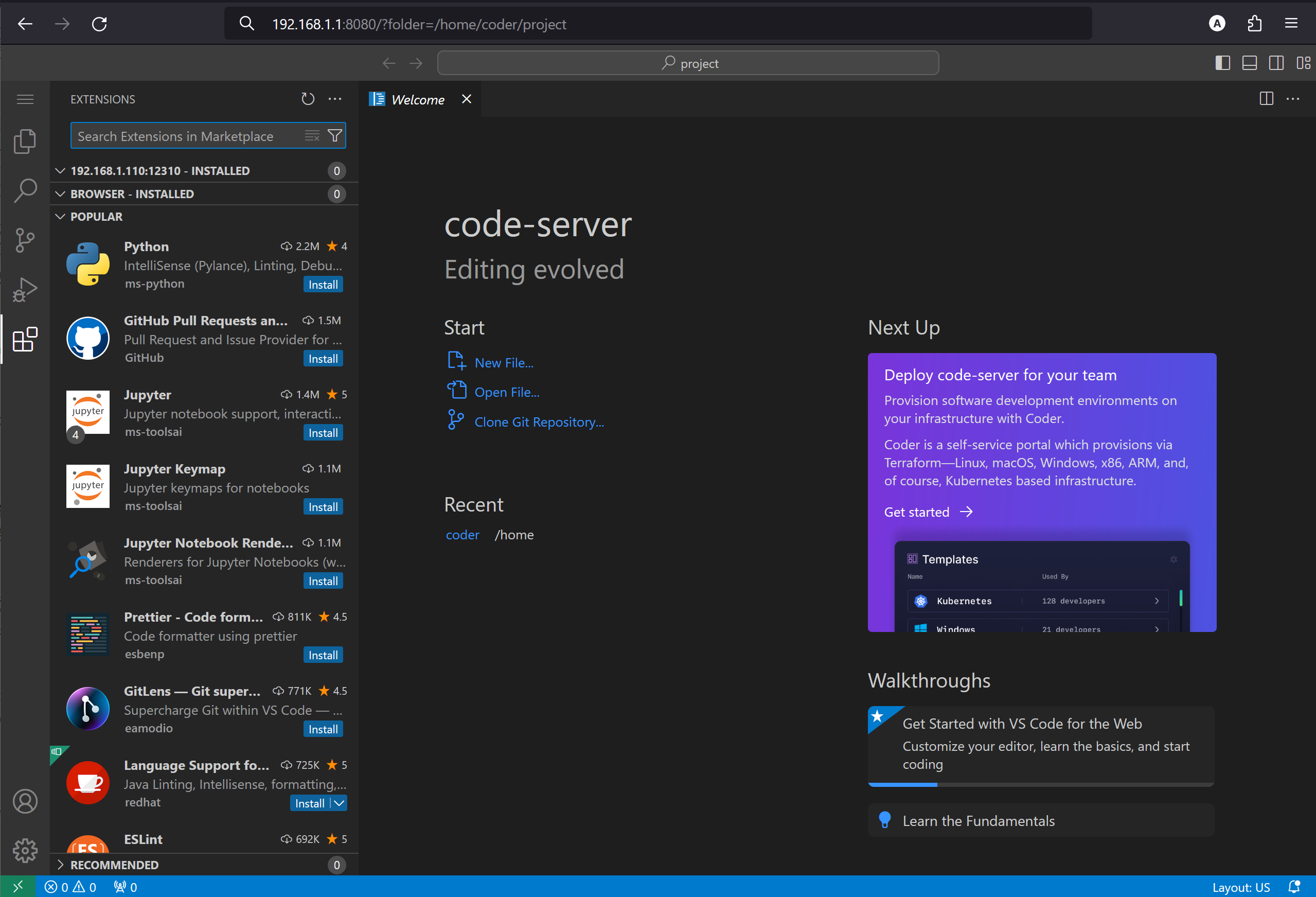This screenshot has height=897, width=1316.
Task: Open recent folder coder
Action: pos(463,535)
